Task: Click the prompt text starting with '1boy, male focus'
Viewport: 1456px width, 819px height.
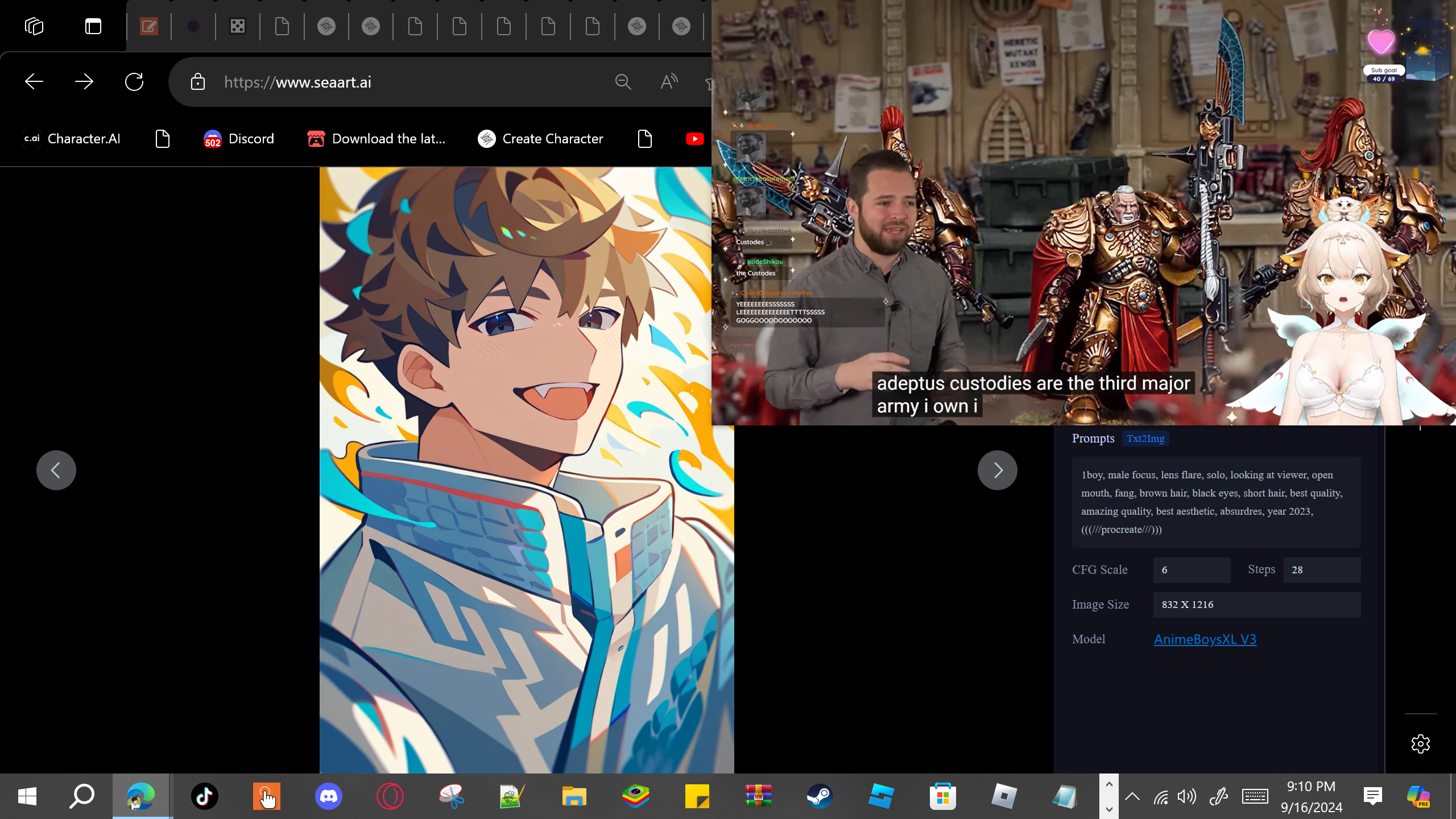Action: (x=1216, y=502)
